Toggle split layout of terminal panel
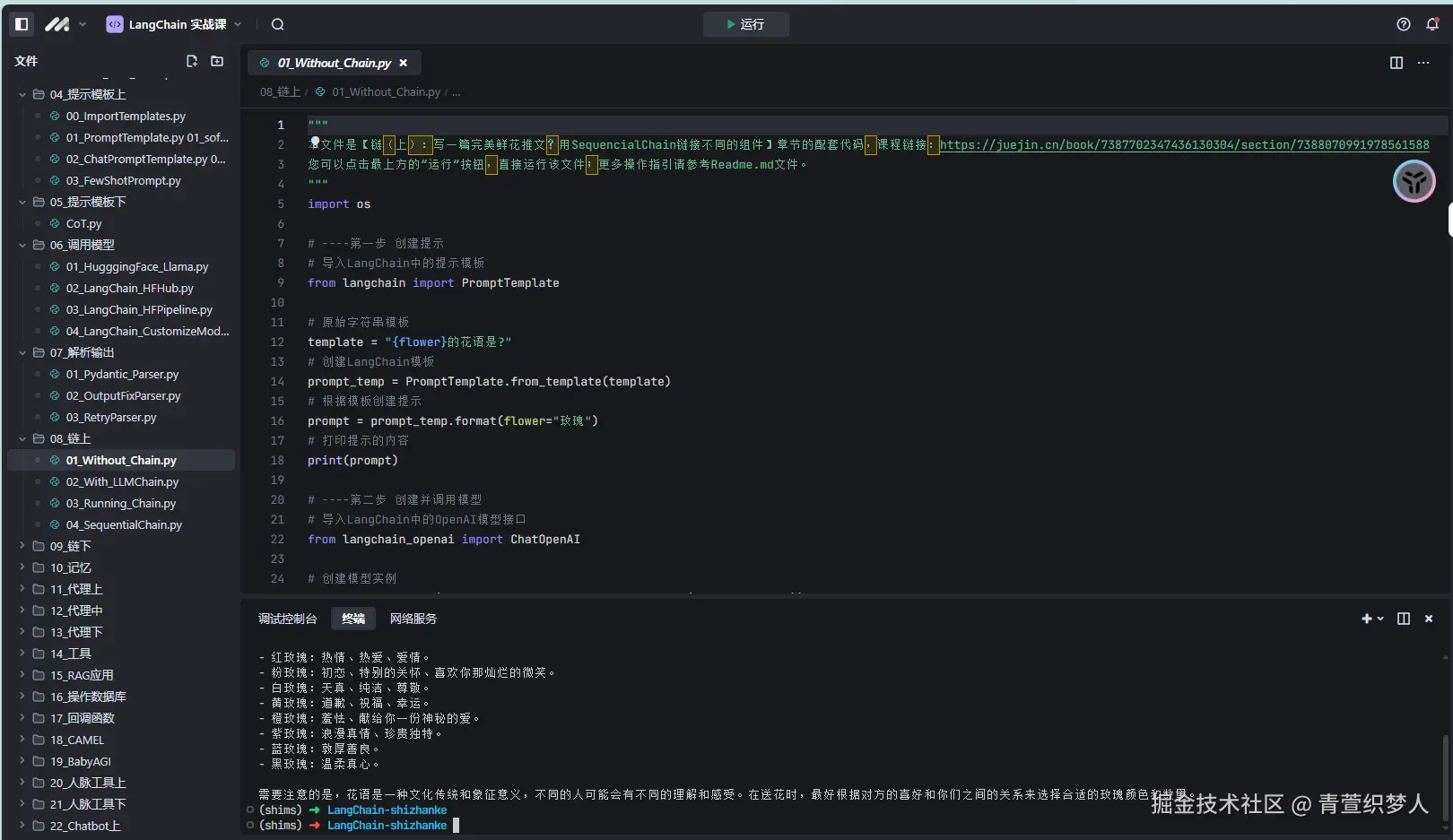Image resolution: width=1453 pixels, height=840 pixels. (x=1404, y=619)
